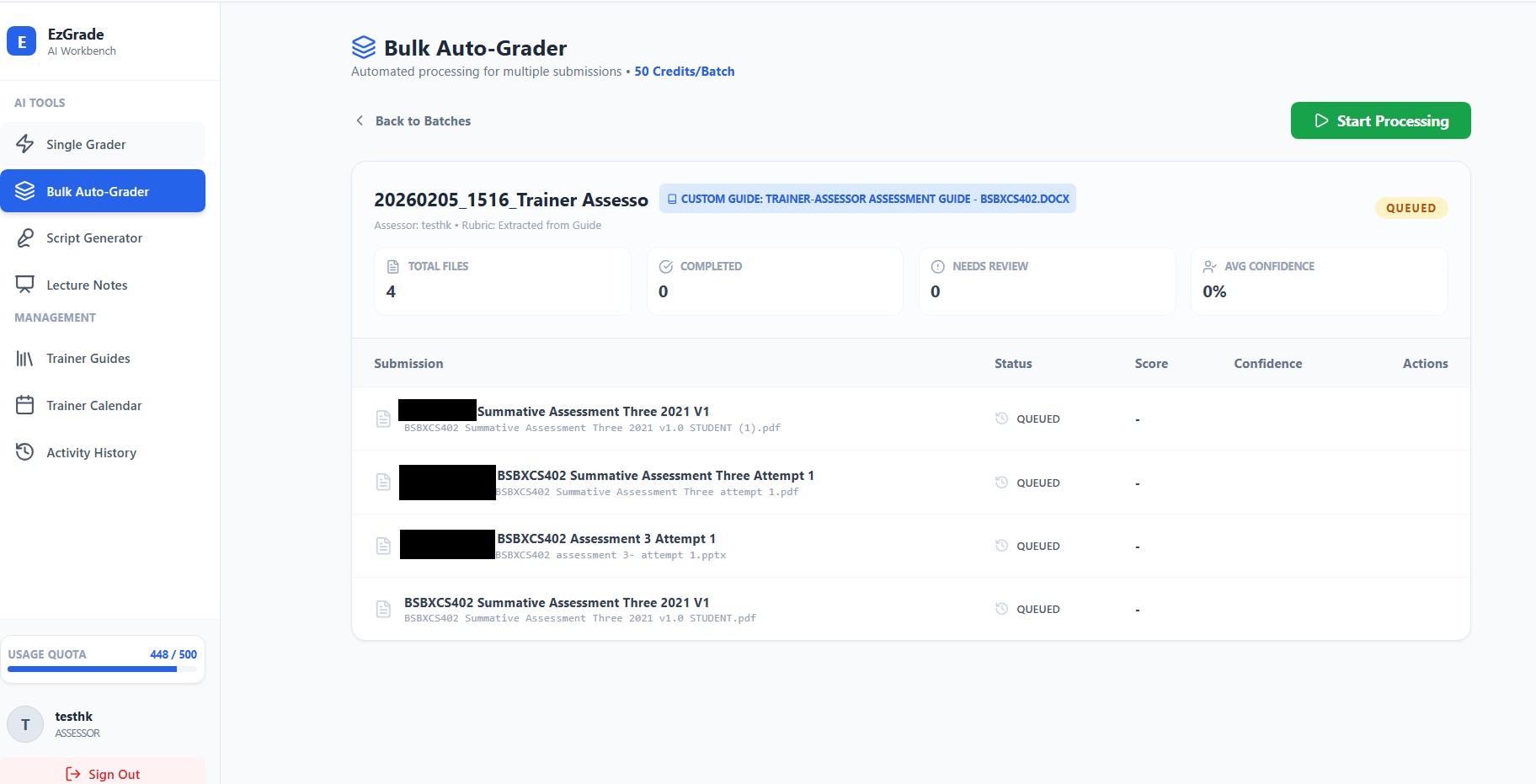Image resolution: width=1536 pixels, height=784 pixels.
Task: Click the testhk user avatar
Action: click(x=25, y=724)
